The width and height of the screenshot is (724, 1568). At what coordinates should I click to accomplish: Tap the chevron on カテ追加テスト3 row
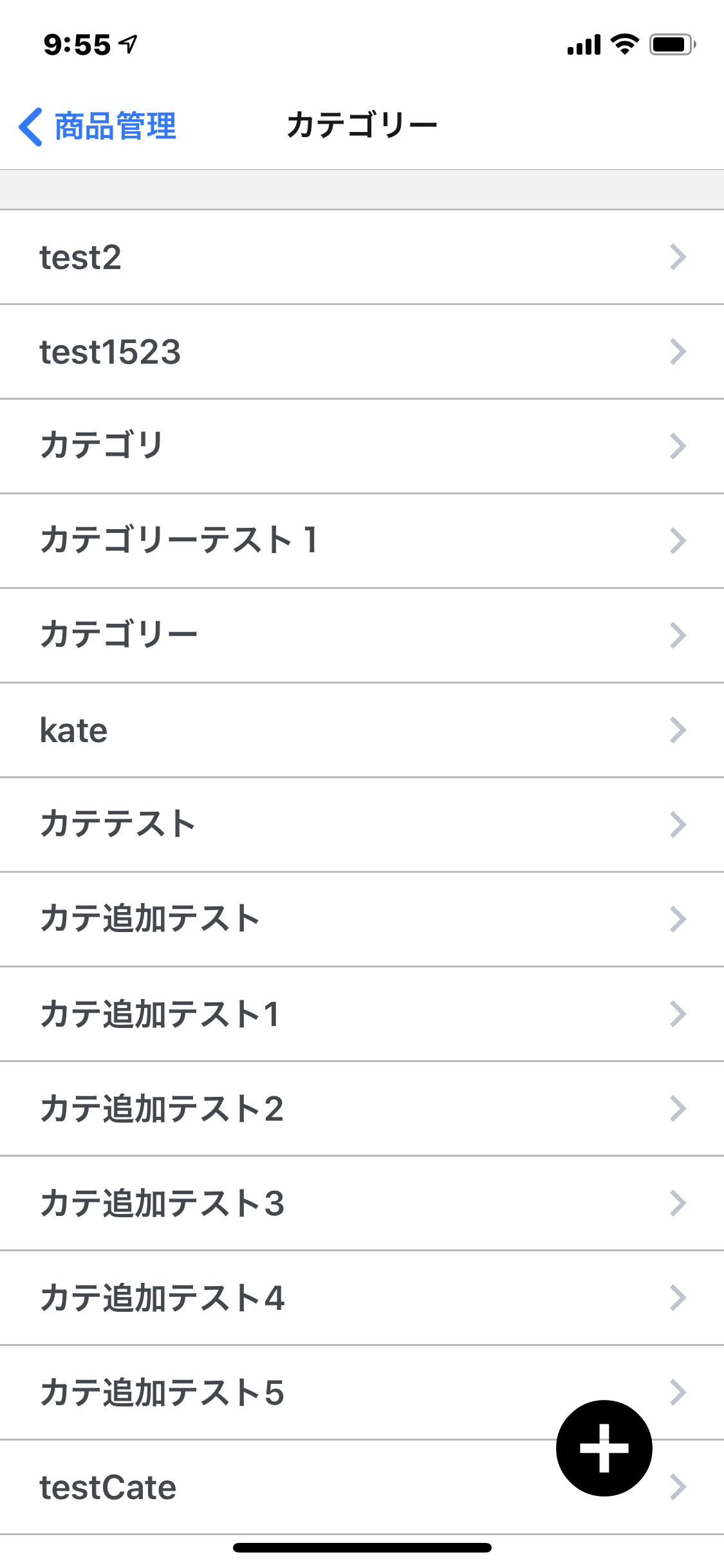(x=678, y=1203)
